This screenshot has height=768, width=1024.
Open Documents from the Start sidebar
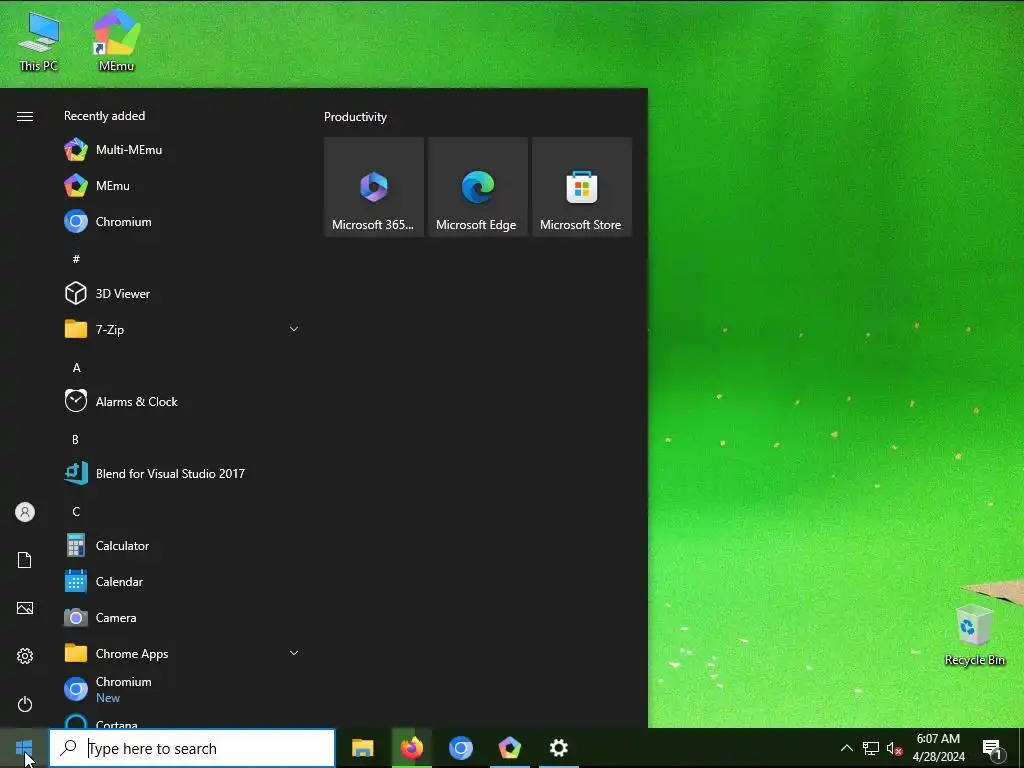25,560
